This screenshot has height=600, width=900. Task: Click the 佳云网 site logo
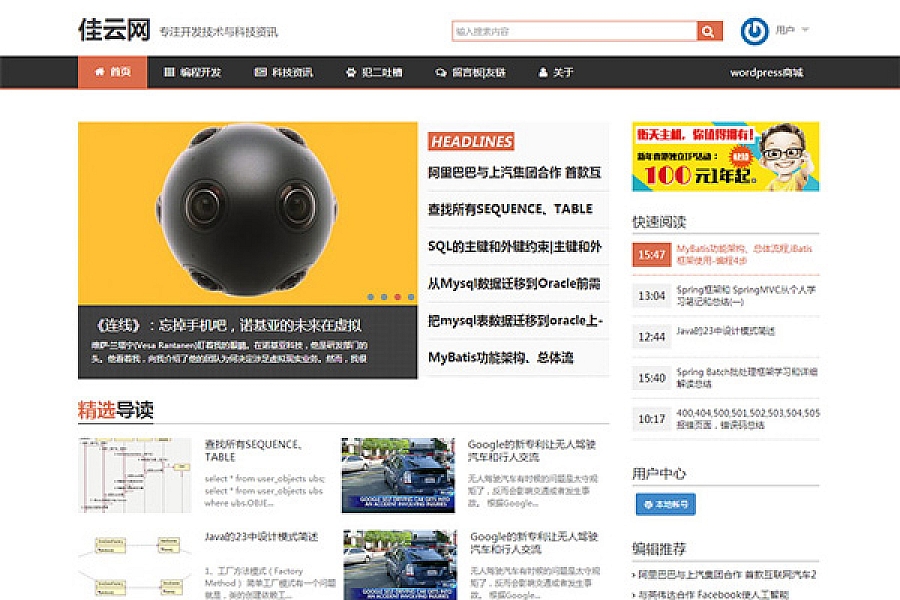tap(114, 30)
